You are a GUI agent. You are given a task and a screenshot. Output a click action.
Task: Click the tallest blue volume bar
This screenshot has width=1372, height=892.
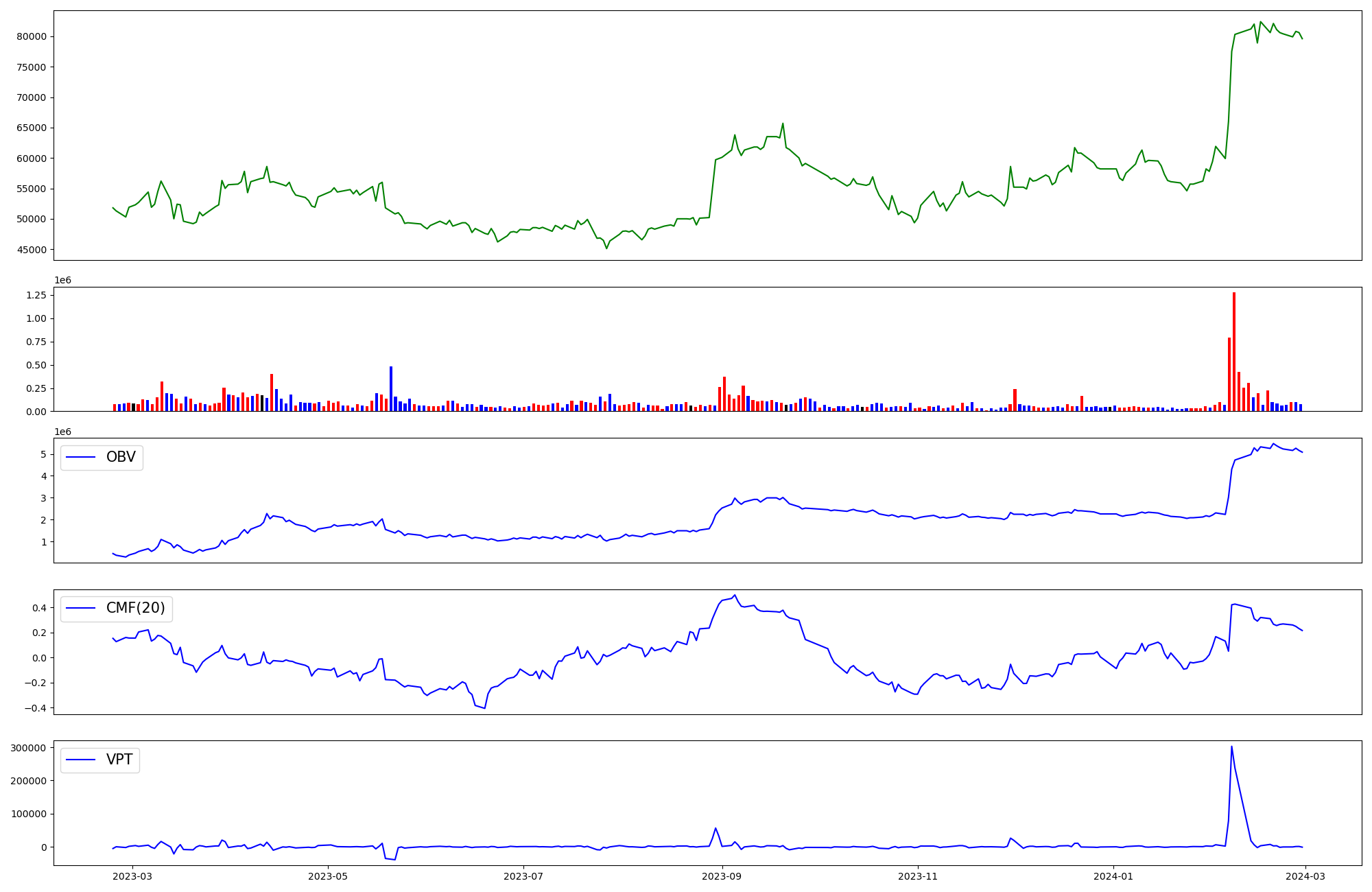click(x=391, y=388)
